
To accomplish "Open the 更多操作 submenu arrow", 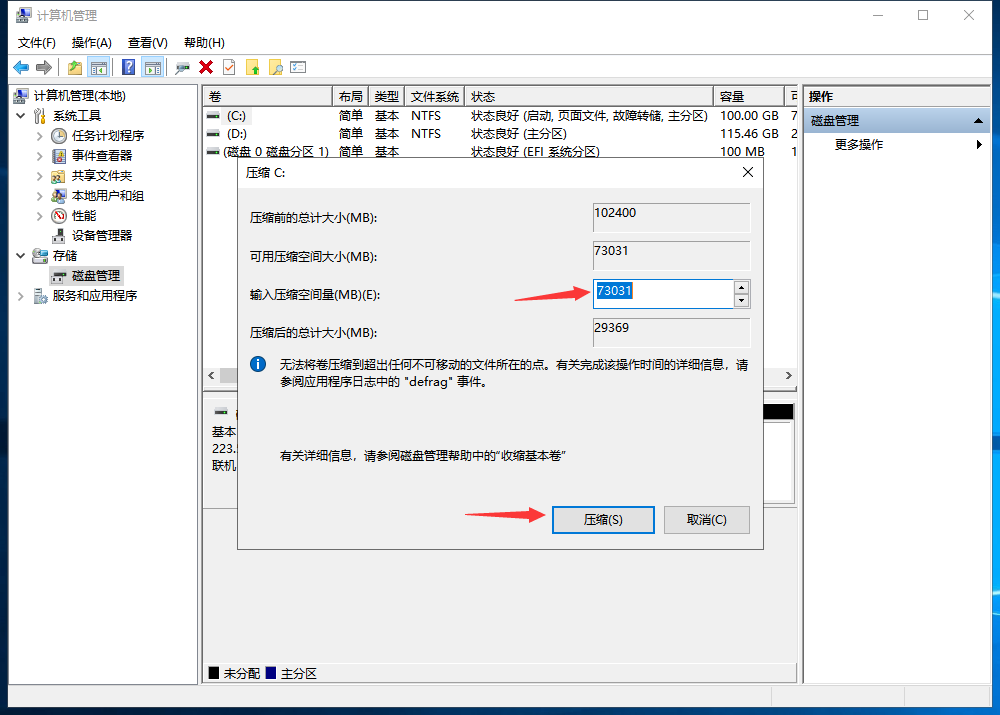I will tap(978, 143).
